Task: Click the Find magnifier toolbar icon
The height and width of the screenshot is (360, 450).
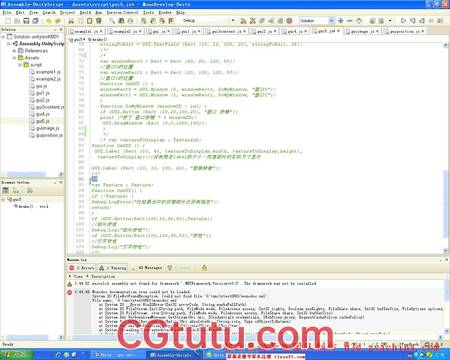Action: point(112,21)
